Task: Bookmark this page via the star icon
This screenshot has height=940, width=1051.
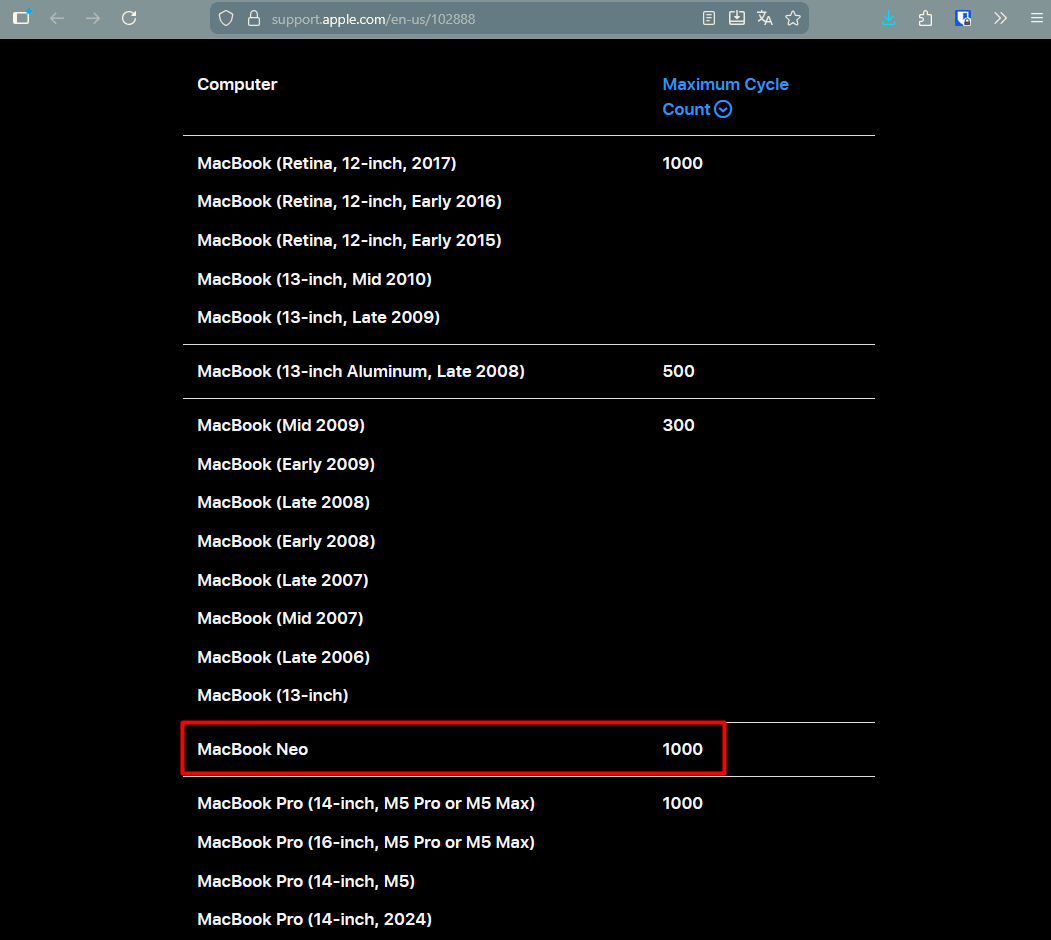Action: pos(792,17)
